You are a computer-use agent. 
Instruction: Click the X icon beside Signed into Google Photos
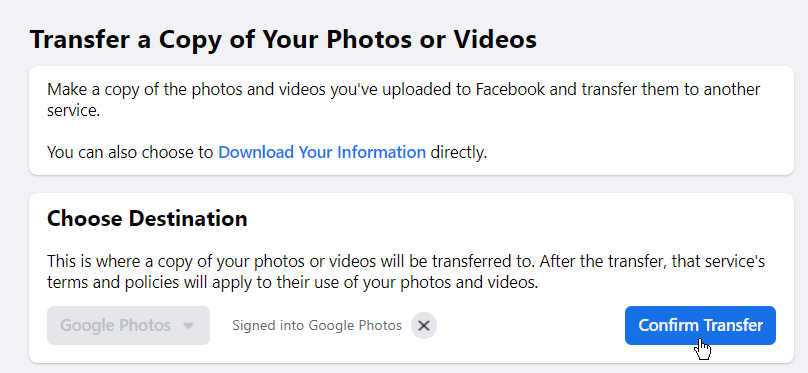tap(424, 326)
